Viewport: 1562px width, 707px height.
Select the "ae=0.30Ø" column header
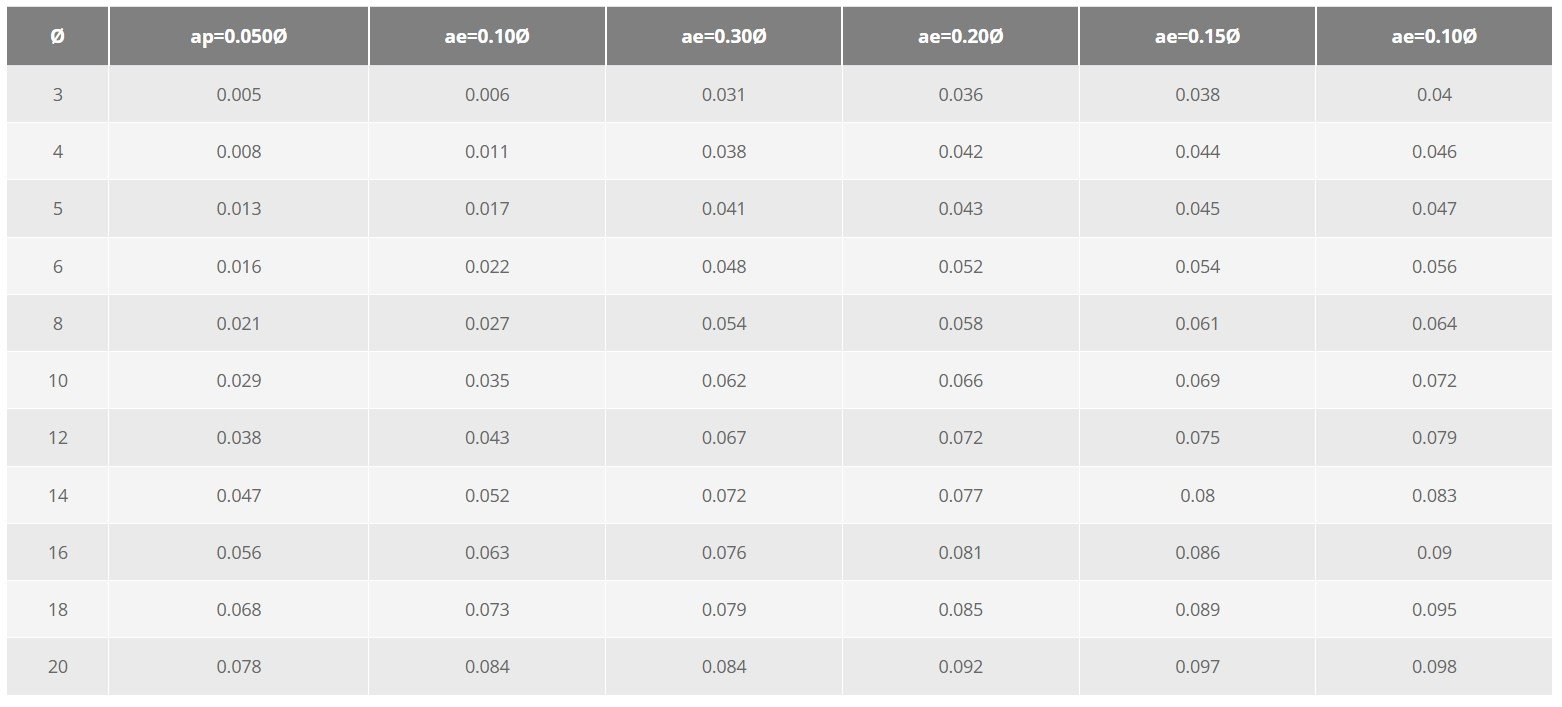[x=723, y=37]
